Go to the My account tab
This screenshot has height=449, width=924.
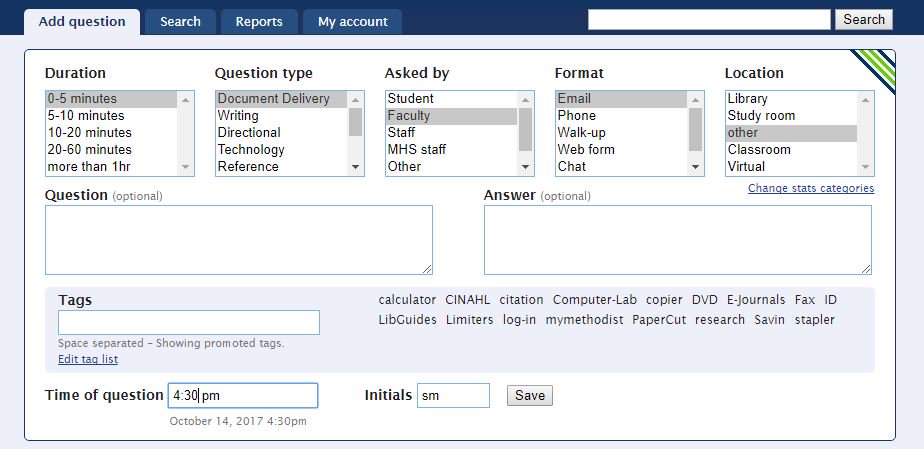coord(352,22)
